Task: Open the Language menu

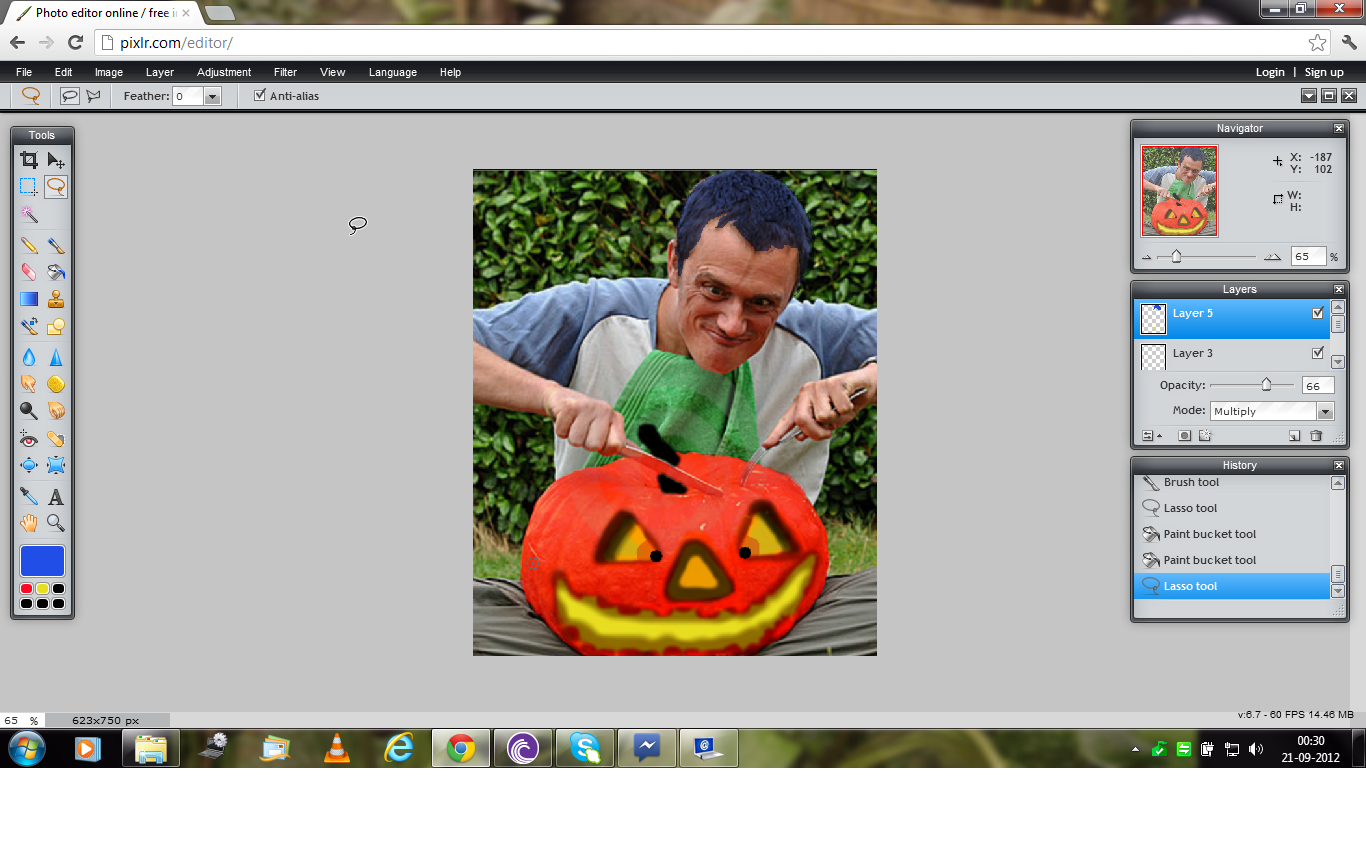Action: pos(393,72)
